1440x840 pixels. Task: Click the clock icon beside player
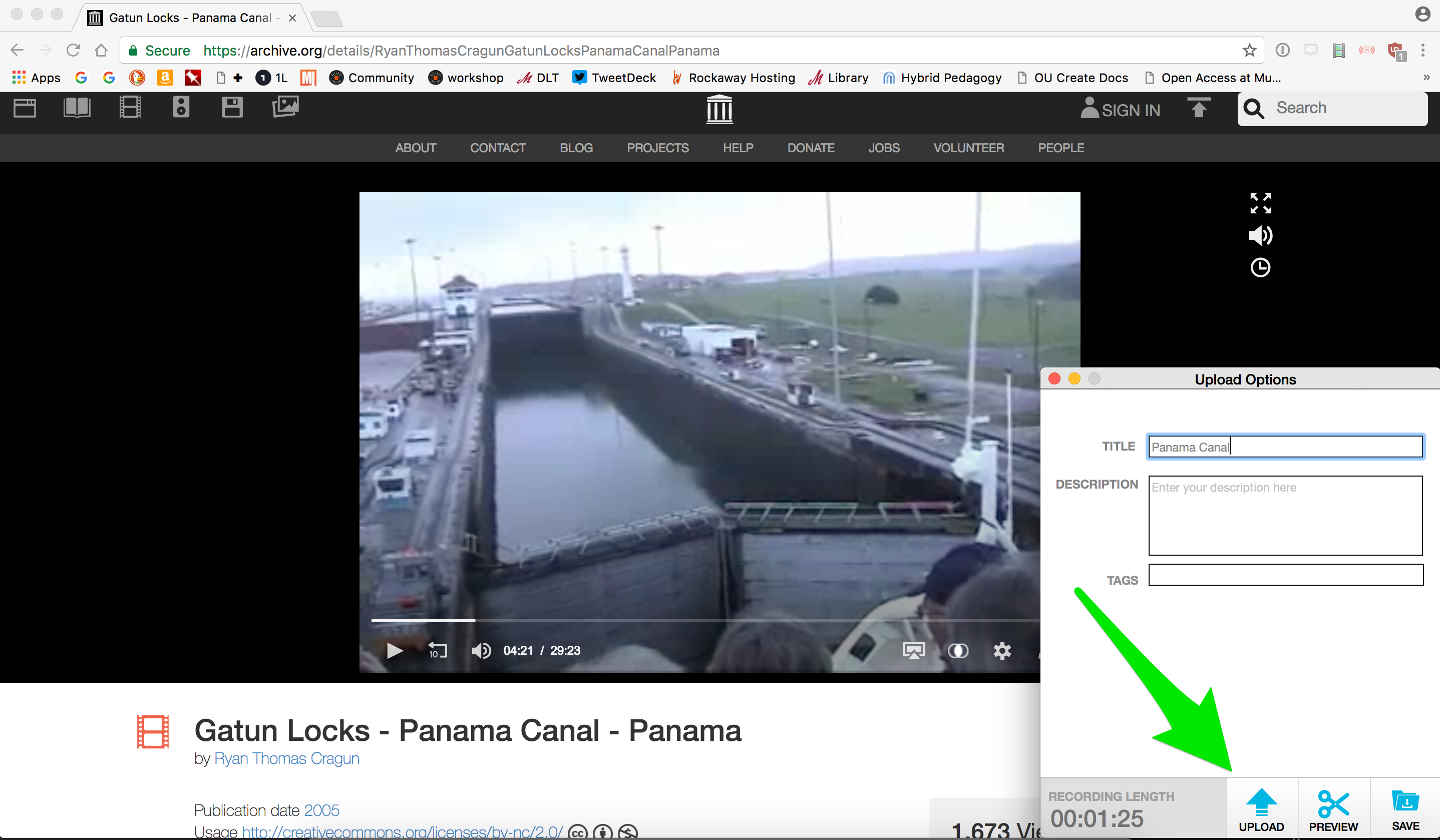(x=1261, y=267)
